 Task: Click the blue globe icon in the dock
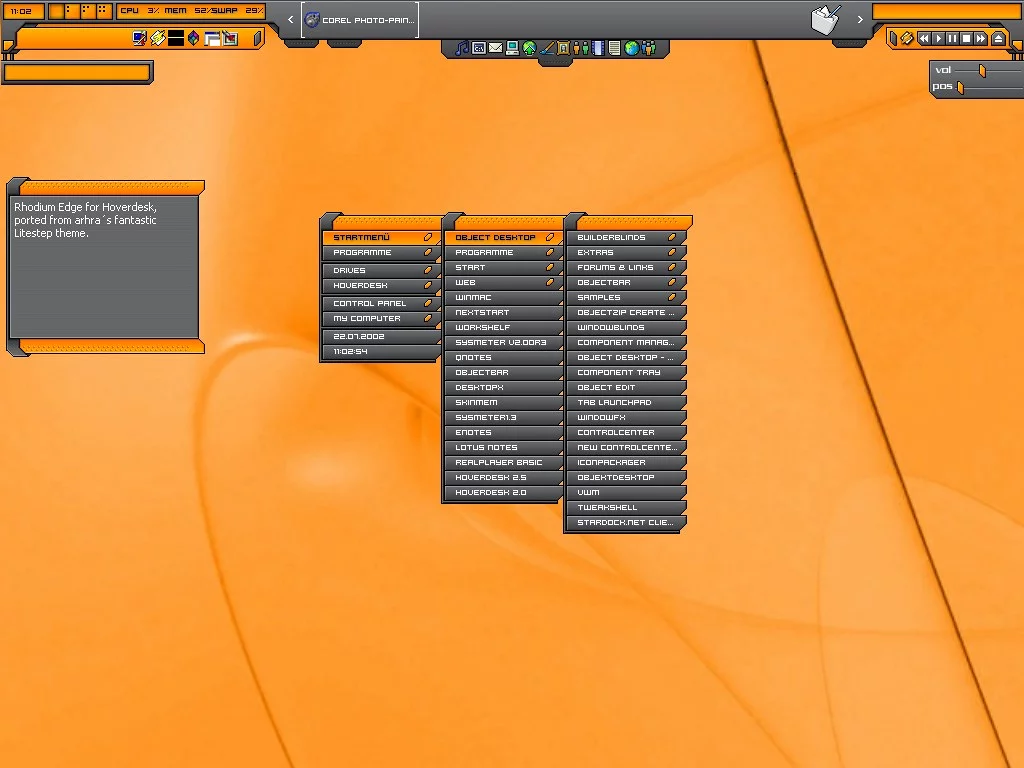point(631,48)
